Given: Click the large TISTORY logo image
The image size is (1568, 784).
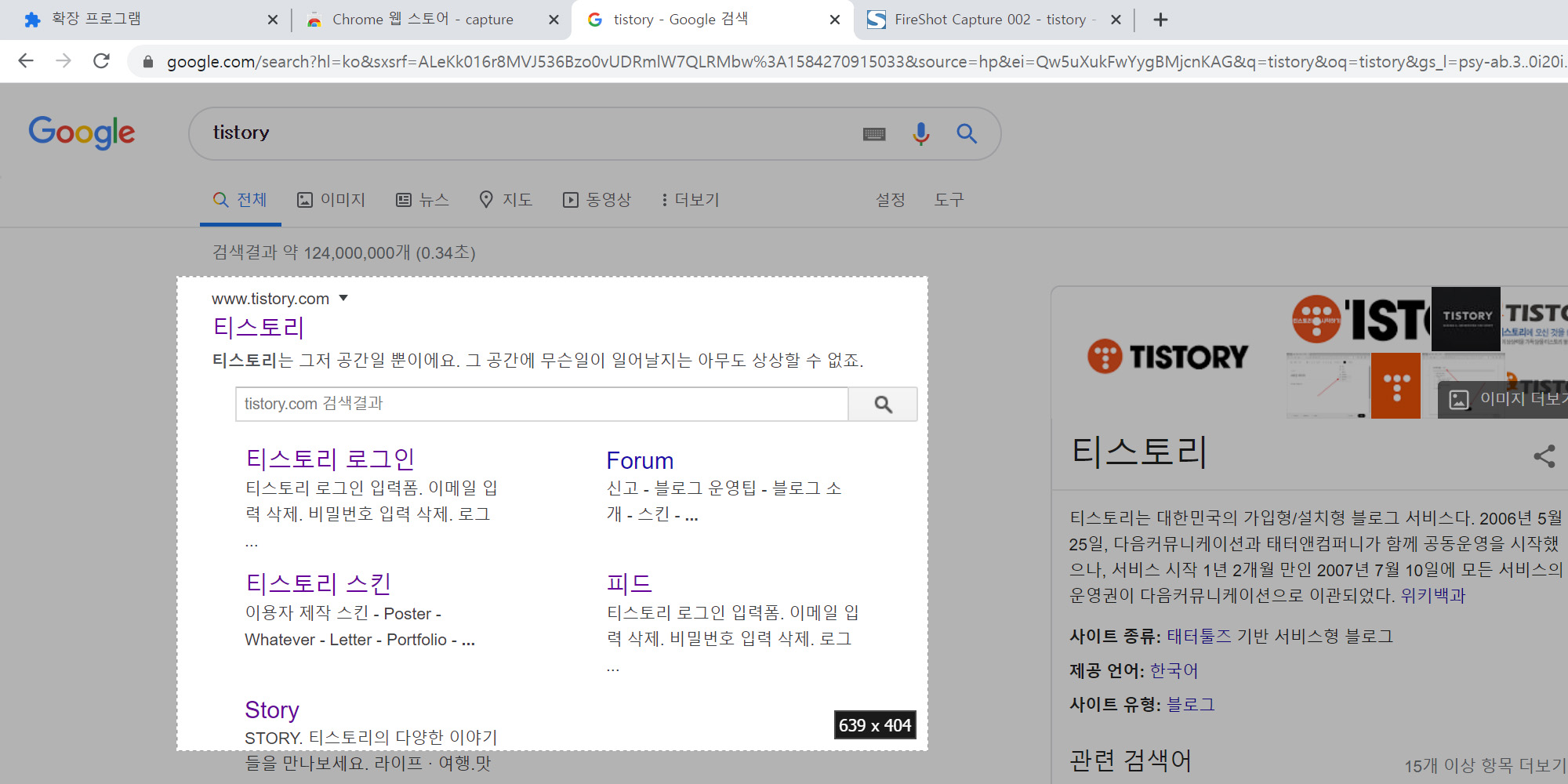Looking at the screenshot, I should [x=1167, y=357].
